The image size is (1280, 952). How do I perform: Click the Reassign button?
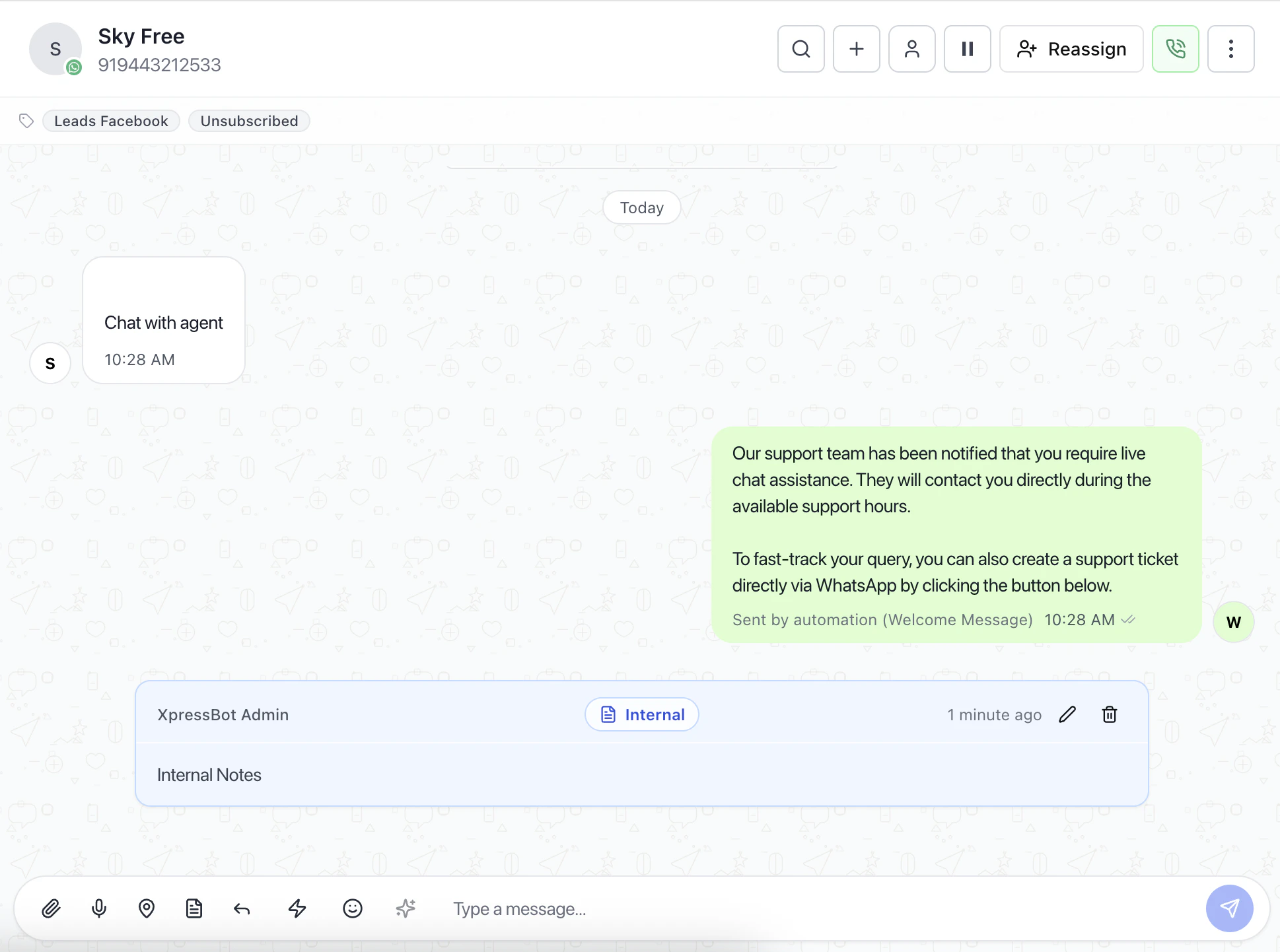coord(1071,49)
